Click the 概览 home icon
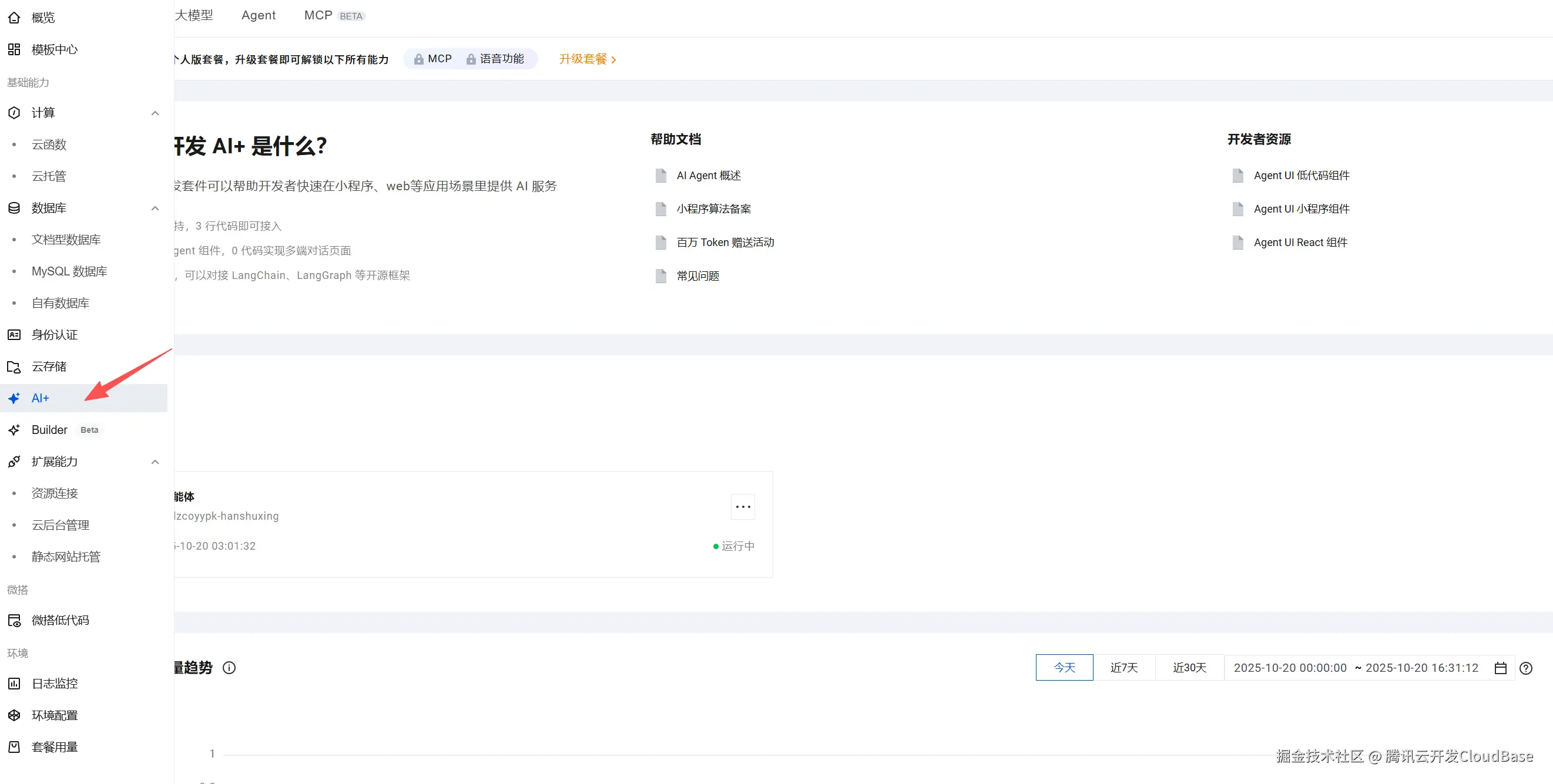The width and height of the screenshot is (1553, 784). pos(14,18)
